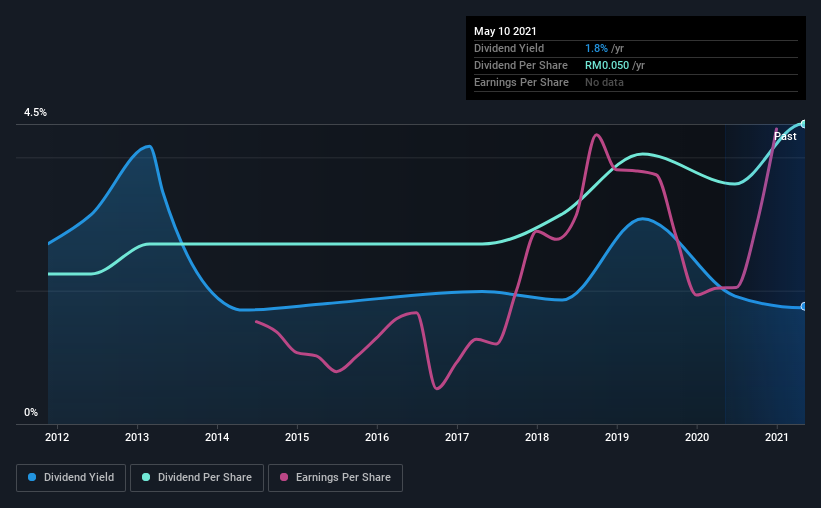
Task: Click the 2014 x-axis label
Action: [217, 437]
